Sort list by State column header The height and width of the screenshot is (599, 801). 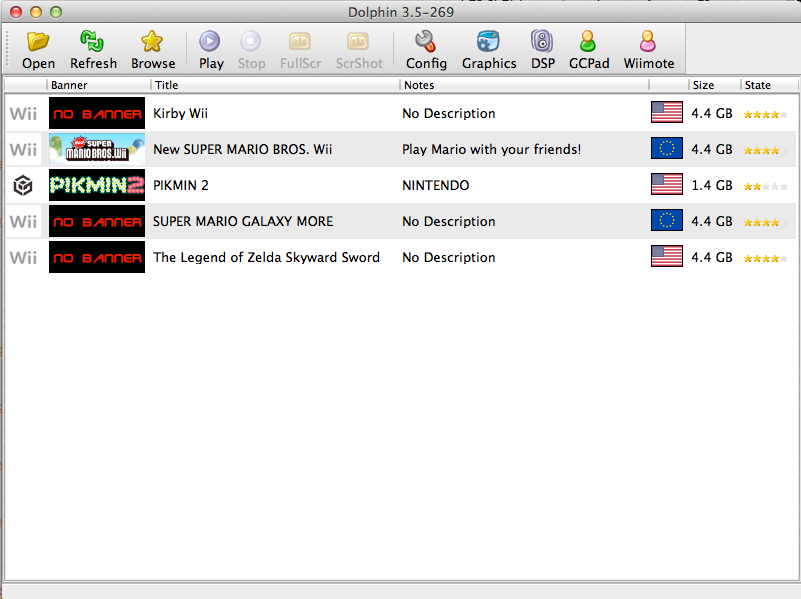coord(768,85)
